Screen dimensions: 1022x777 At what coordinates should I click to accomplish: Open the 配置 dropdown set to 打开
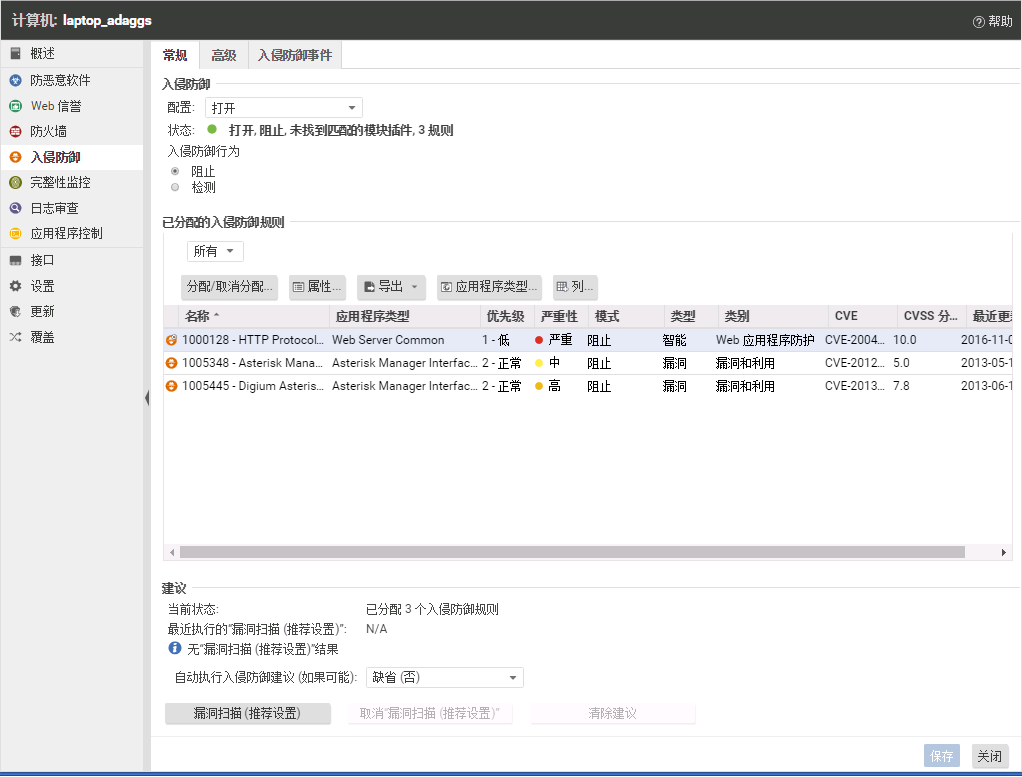(x=283, y=108)
